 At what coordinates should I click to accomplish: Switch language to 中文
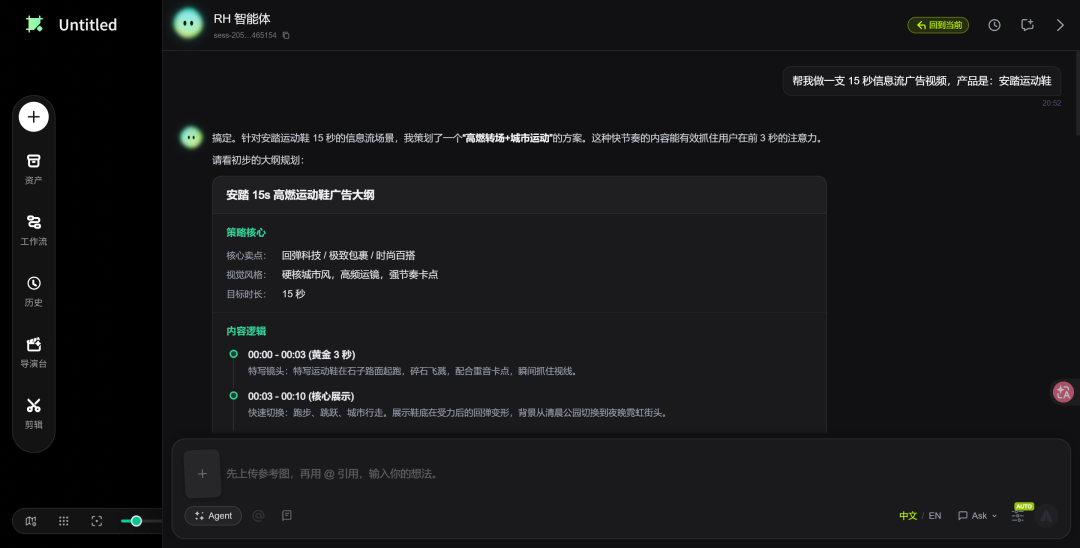908,516
